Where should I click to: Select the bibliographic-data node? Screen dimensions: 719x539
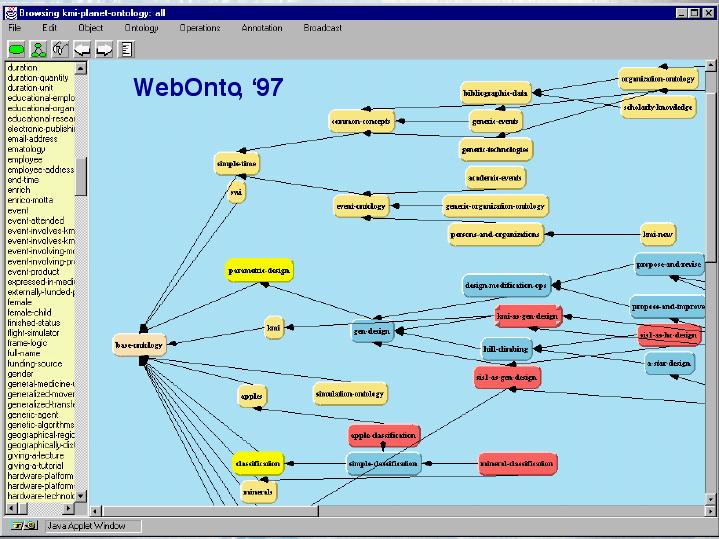(495, 93)
